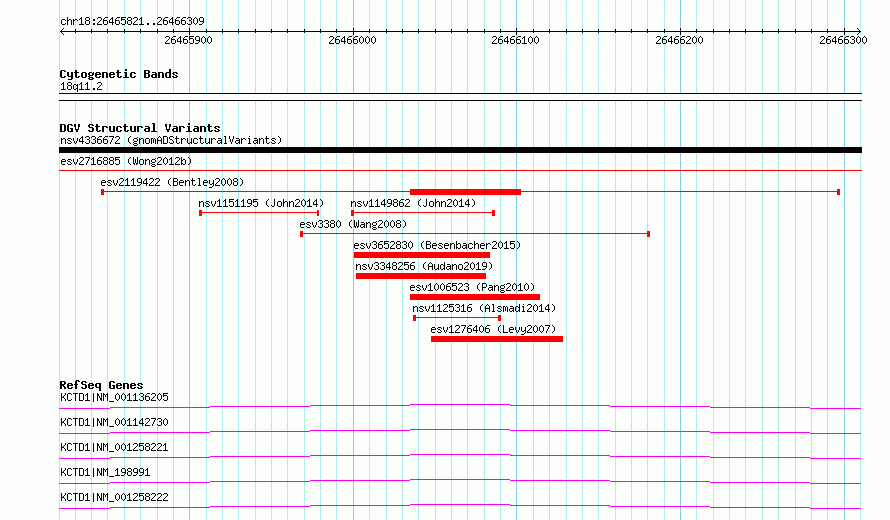Open nsv1151195 (John2014) variant label

tap(261, 203)
